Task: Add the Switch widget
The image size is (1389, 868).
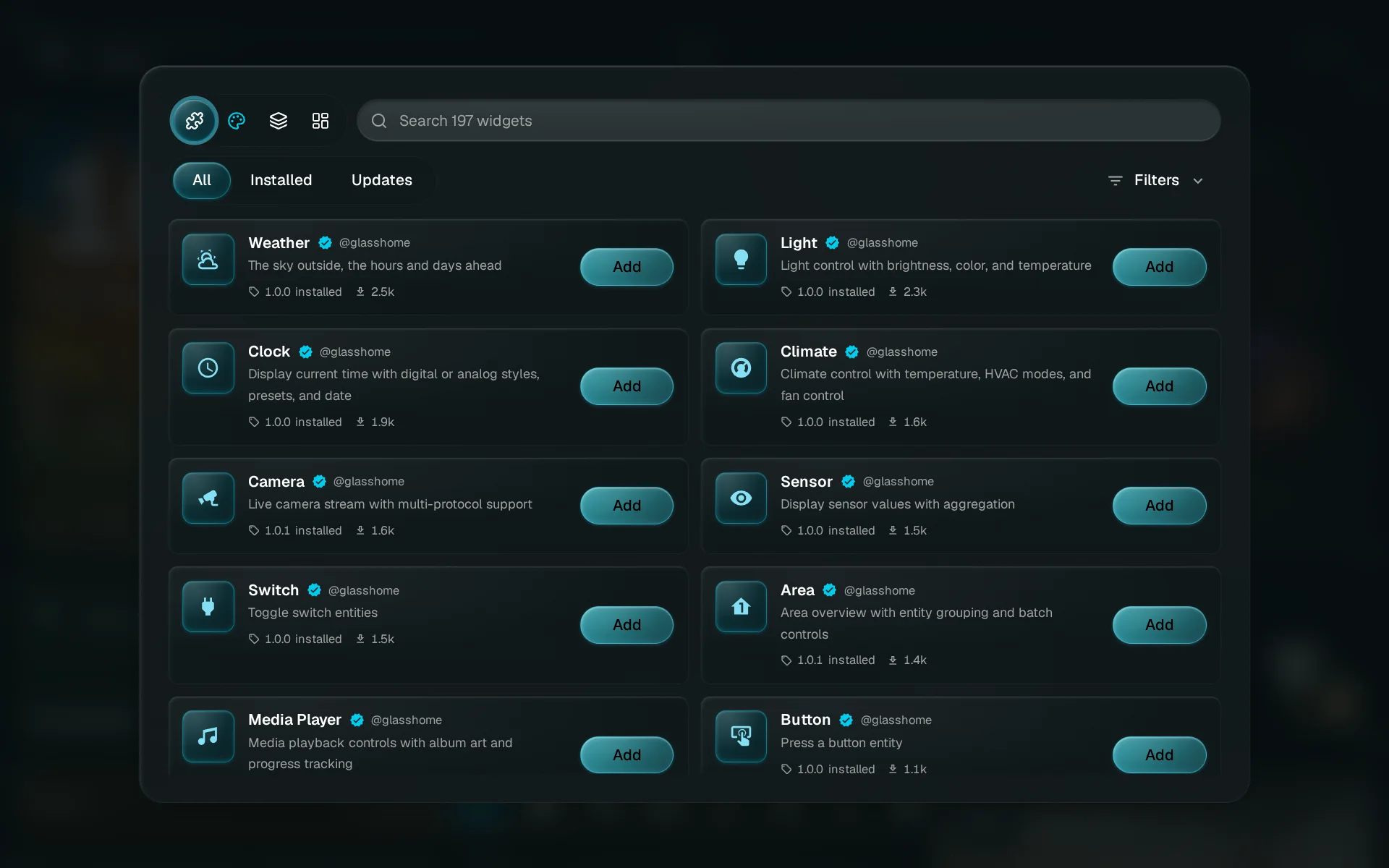Action: coord(626,625)
